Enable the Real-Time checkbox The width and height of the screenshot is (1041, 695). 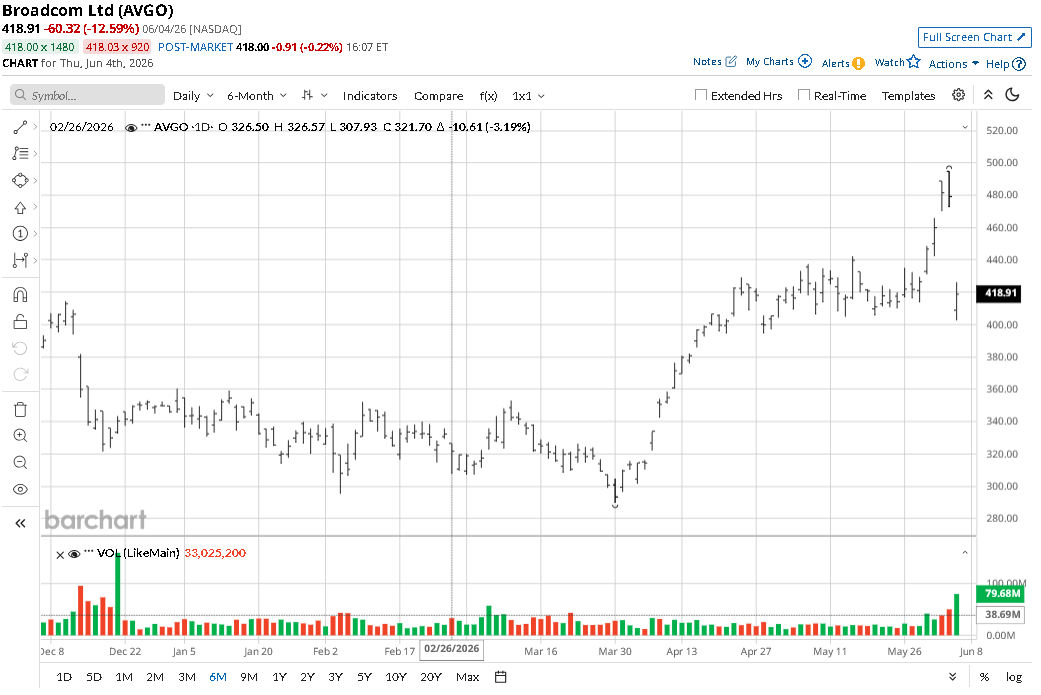(803, 95)
